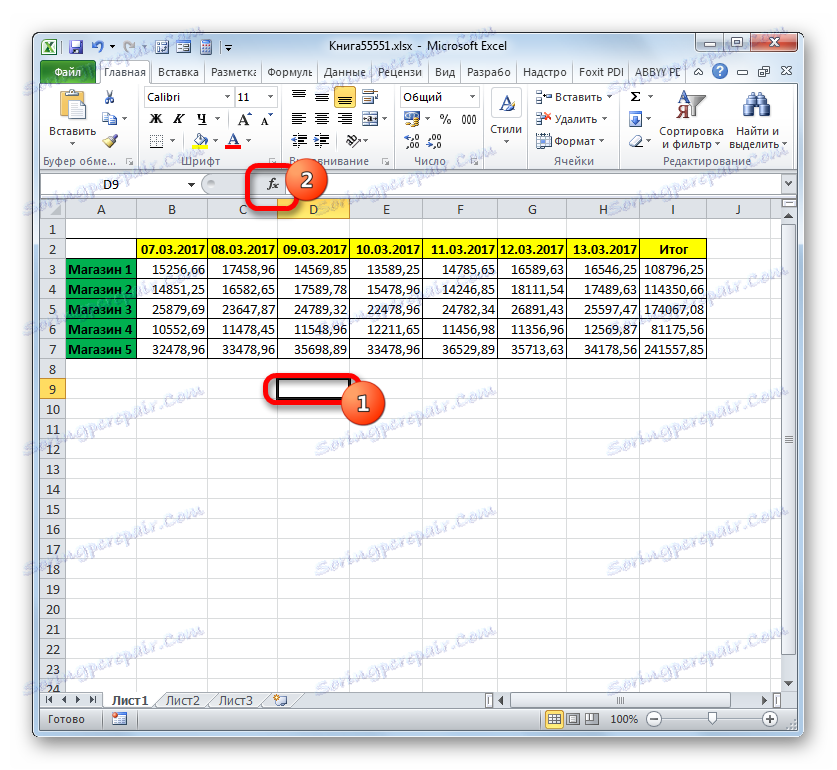837x770 pixels.
Task: Decrease font size with the small A icon
Action: 266,119
